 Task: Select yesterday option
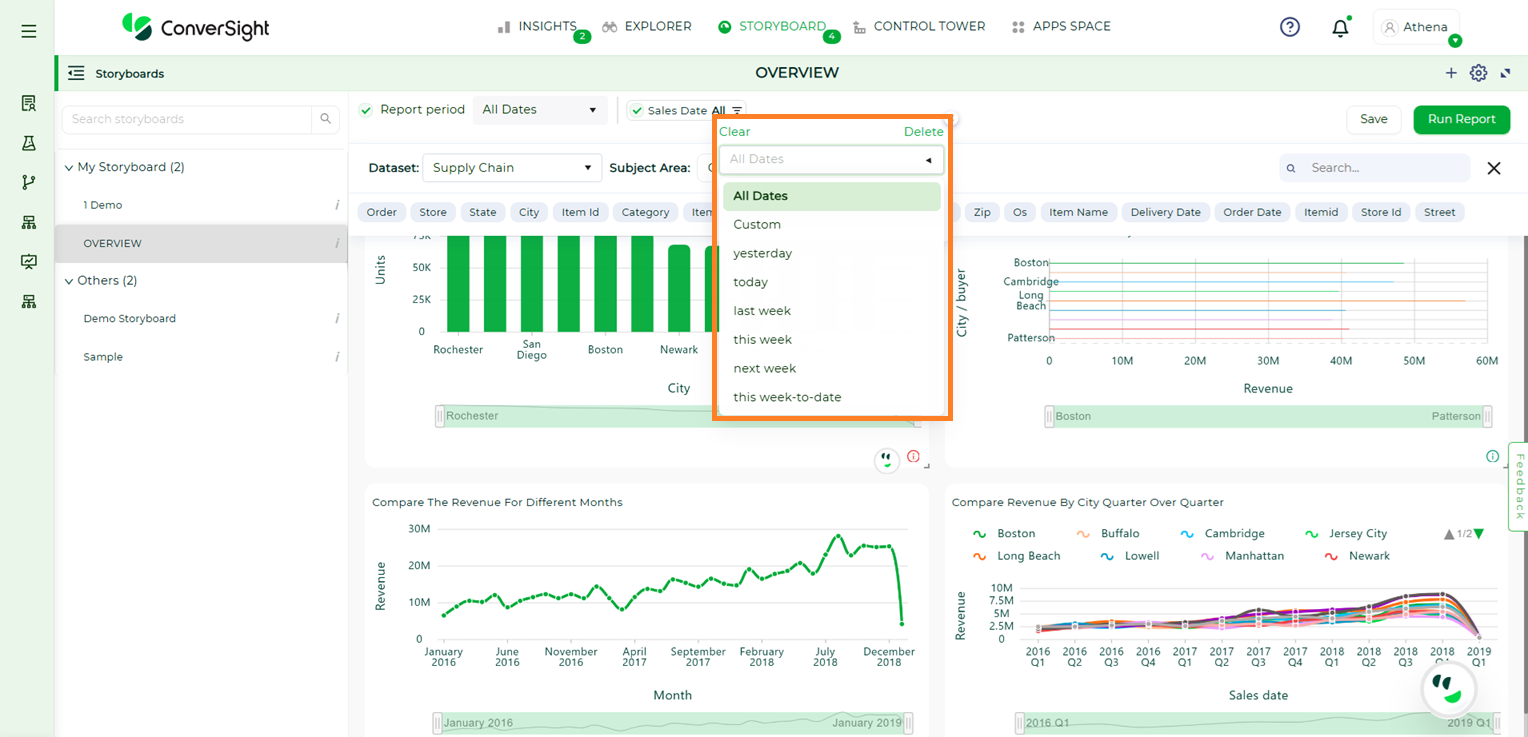click(831, 254)
